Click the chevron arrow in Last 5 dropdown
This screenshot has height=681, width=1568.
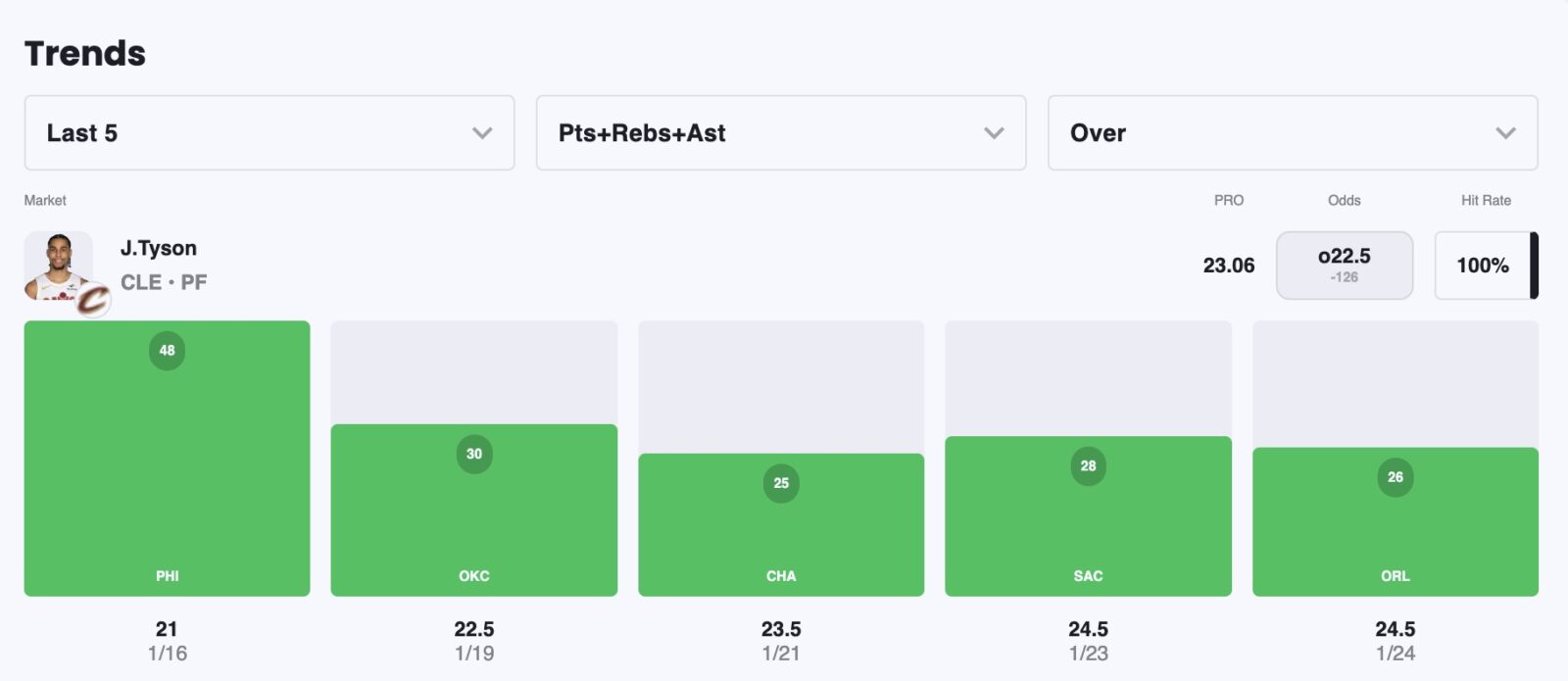pyautogui.click(x=482, y=133)
